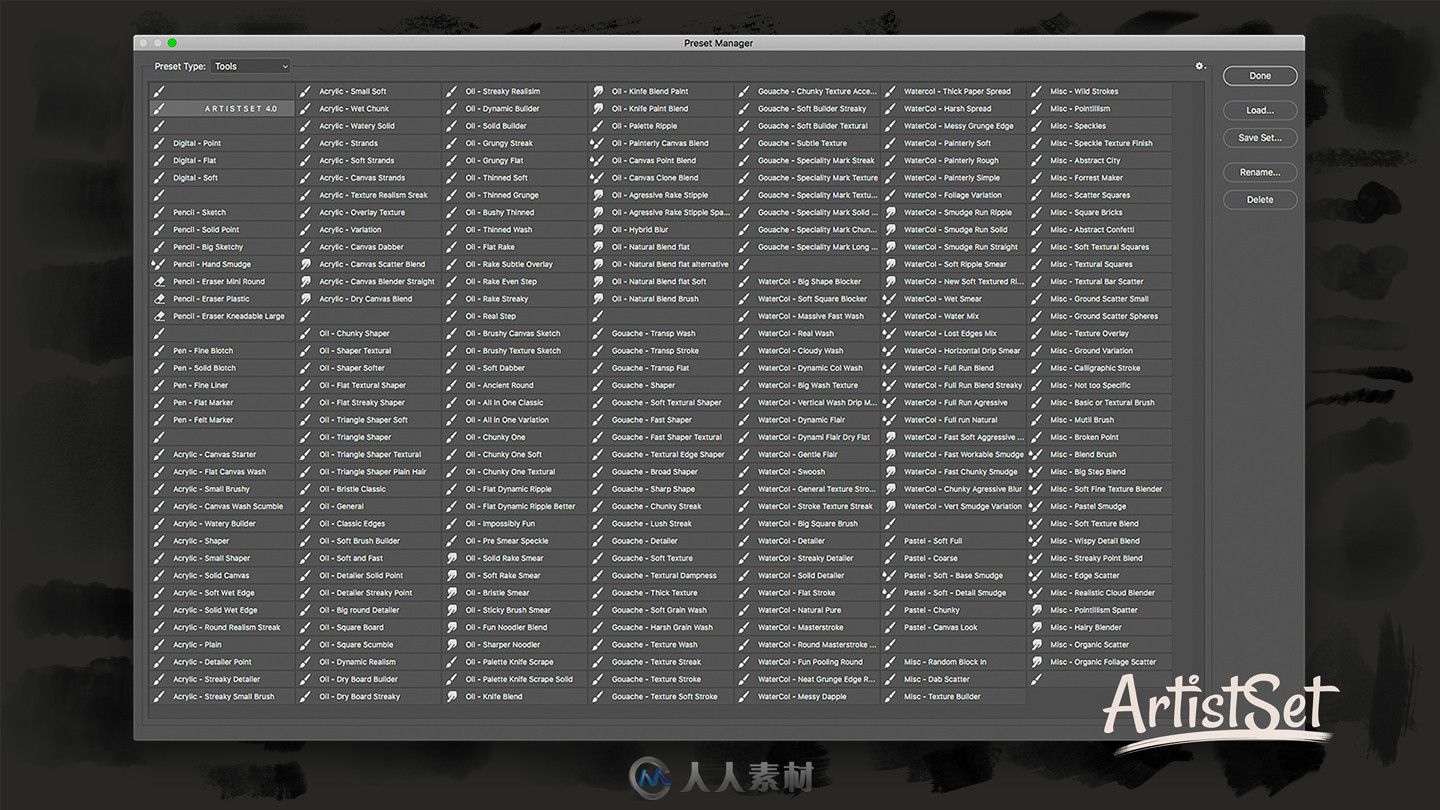This screenshot has height=810, width=1440.
Task: Select the Misc - Pointillism preset
Action: click(x=1098, y=108)
